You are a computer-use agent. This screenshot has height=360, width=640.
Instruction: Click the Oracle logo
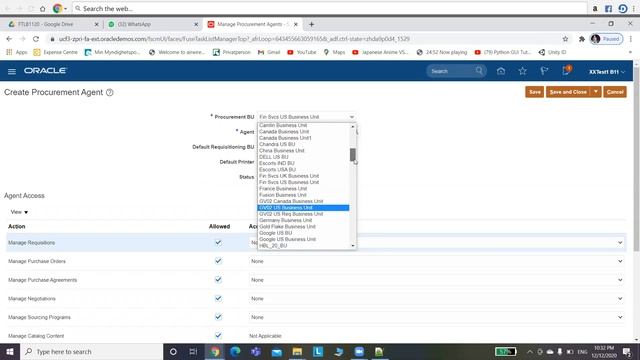point(45,71)
